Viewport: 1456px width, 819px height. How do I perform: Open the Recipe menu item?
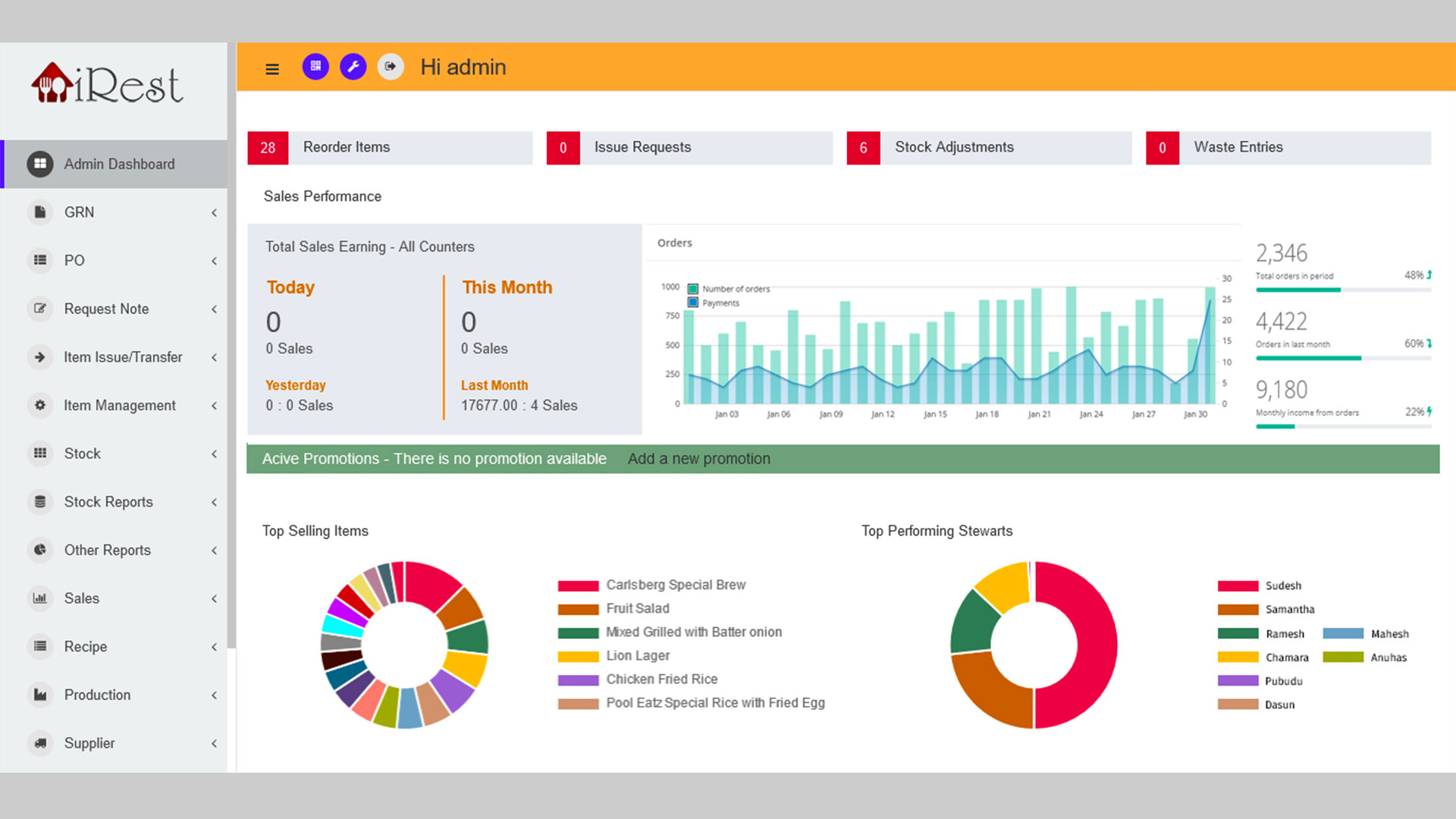(114, 647)
